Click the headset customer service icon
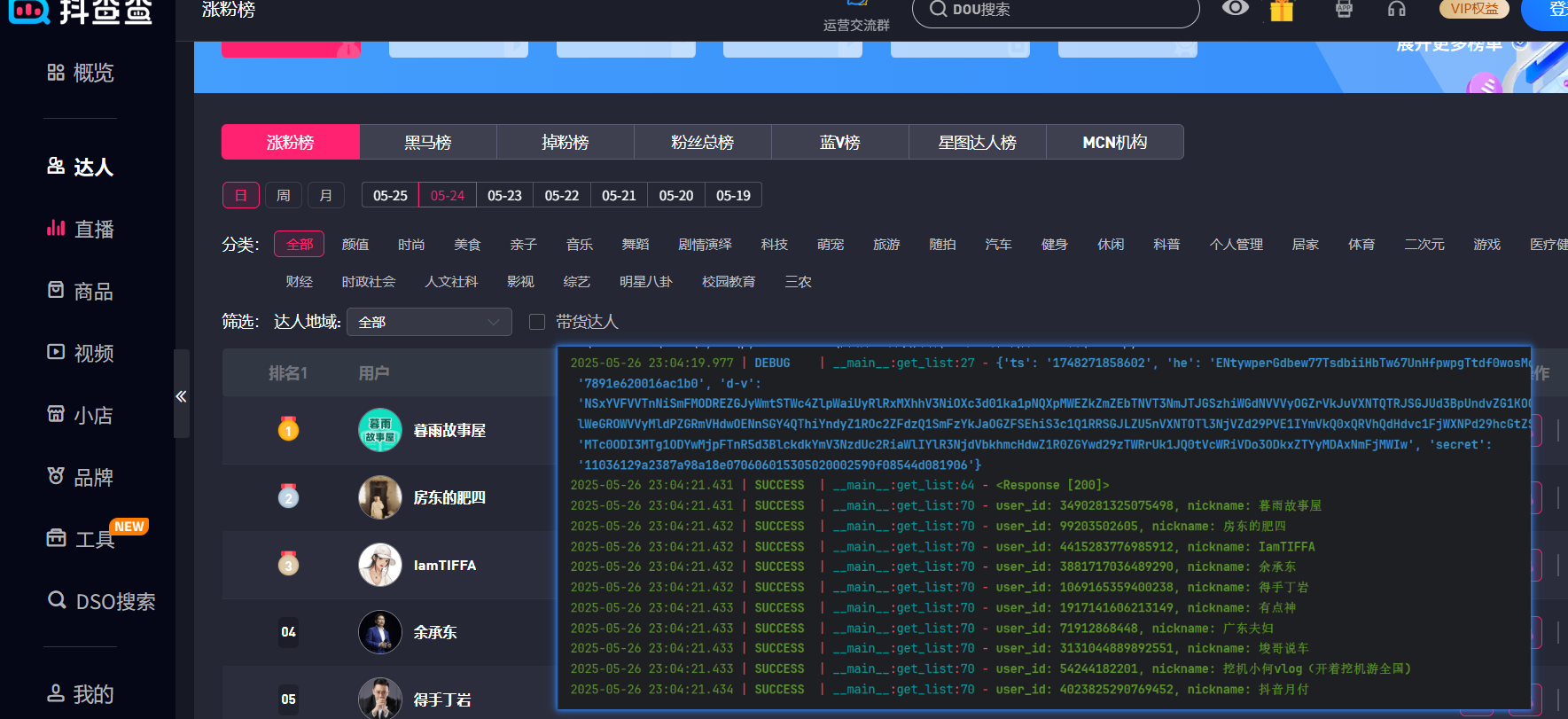Image resolution: width=1568 pixels, height=719 pixels. tap(1397, 9)
